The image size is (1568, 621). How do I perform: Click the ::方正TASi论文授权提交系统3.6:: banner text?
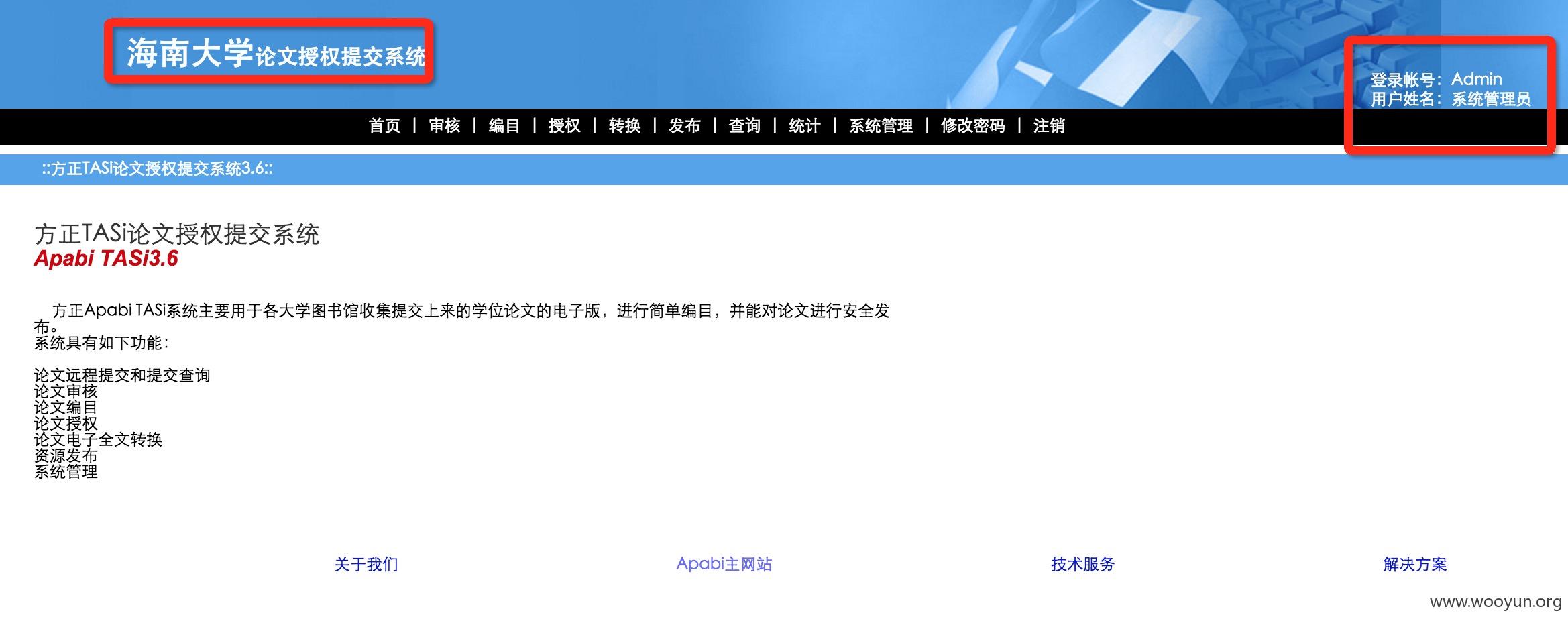157,169
